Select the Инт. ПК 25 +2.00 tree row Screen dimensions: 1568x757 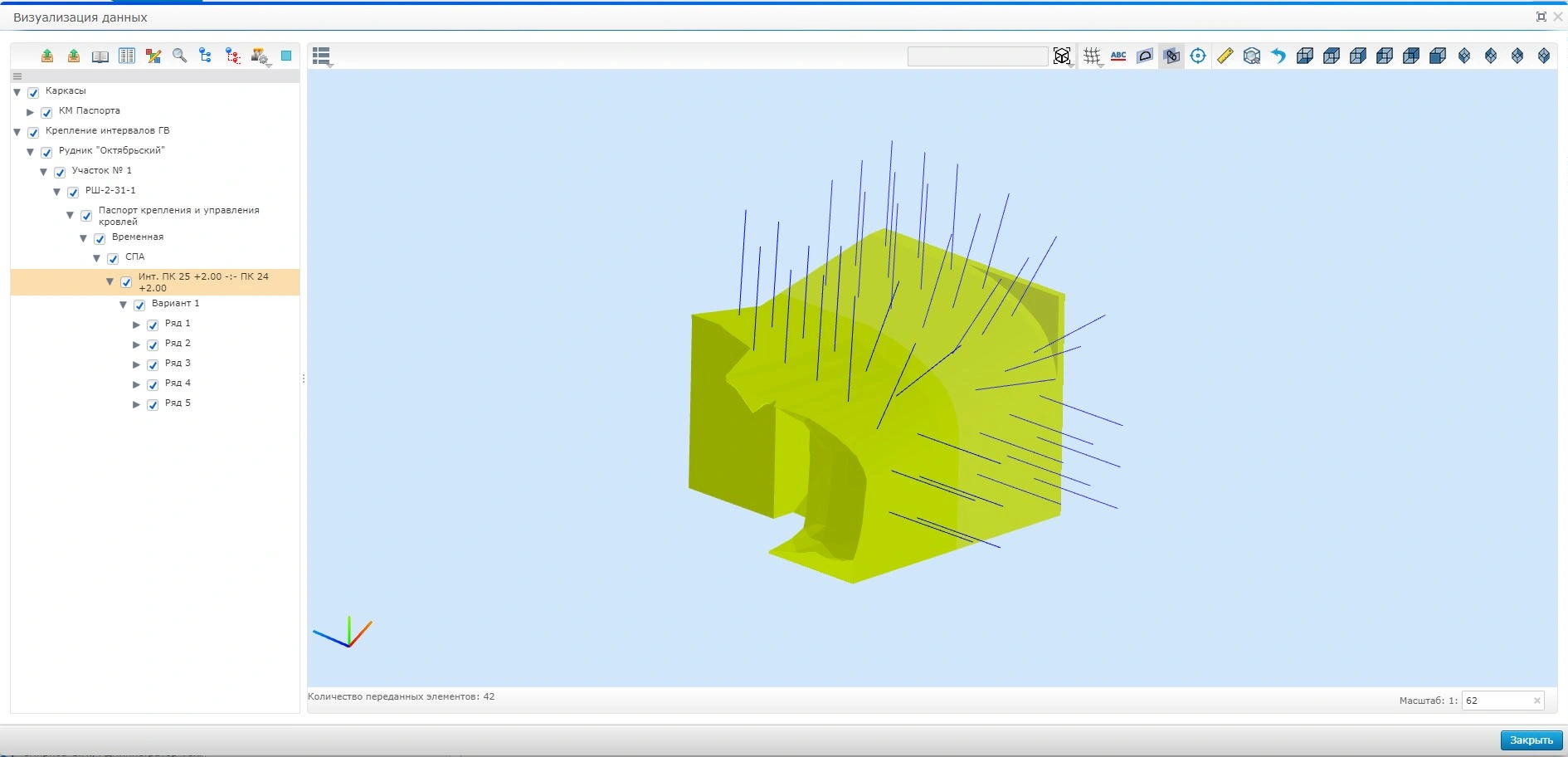pos(155,282)
